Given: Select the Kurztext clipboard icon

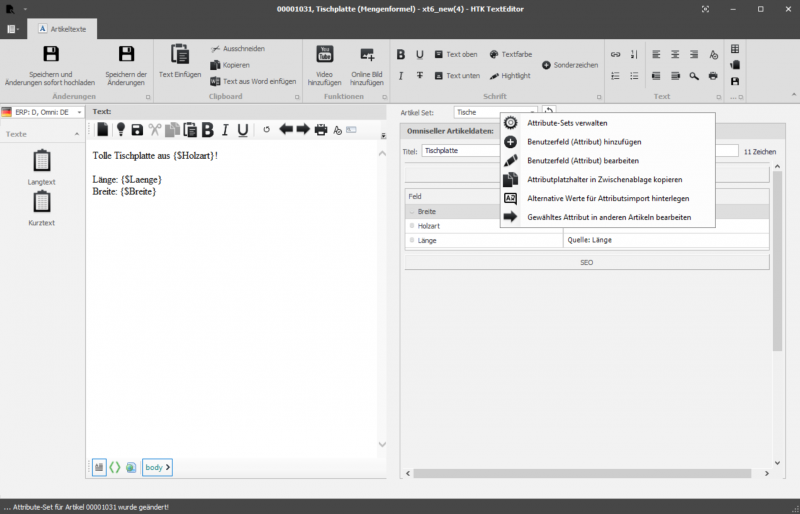Looking at the screenshot, I should (42, 202).
